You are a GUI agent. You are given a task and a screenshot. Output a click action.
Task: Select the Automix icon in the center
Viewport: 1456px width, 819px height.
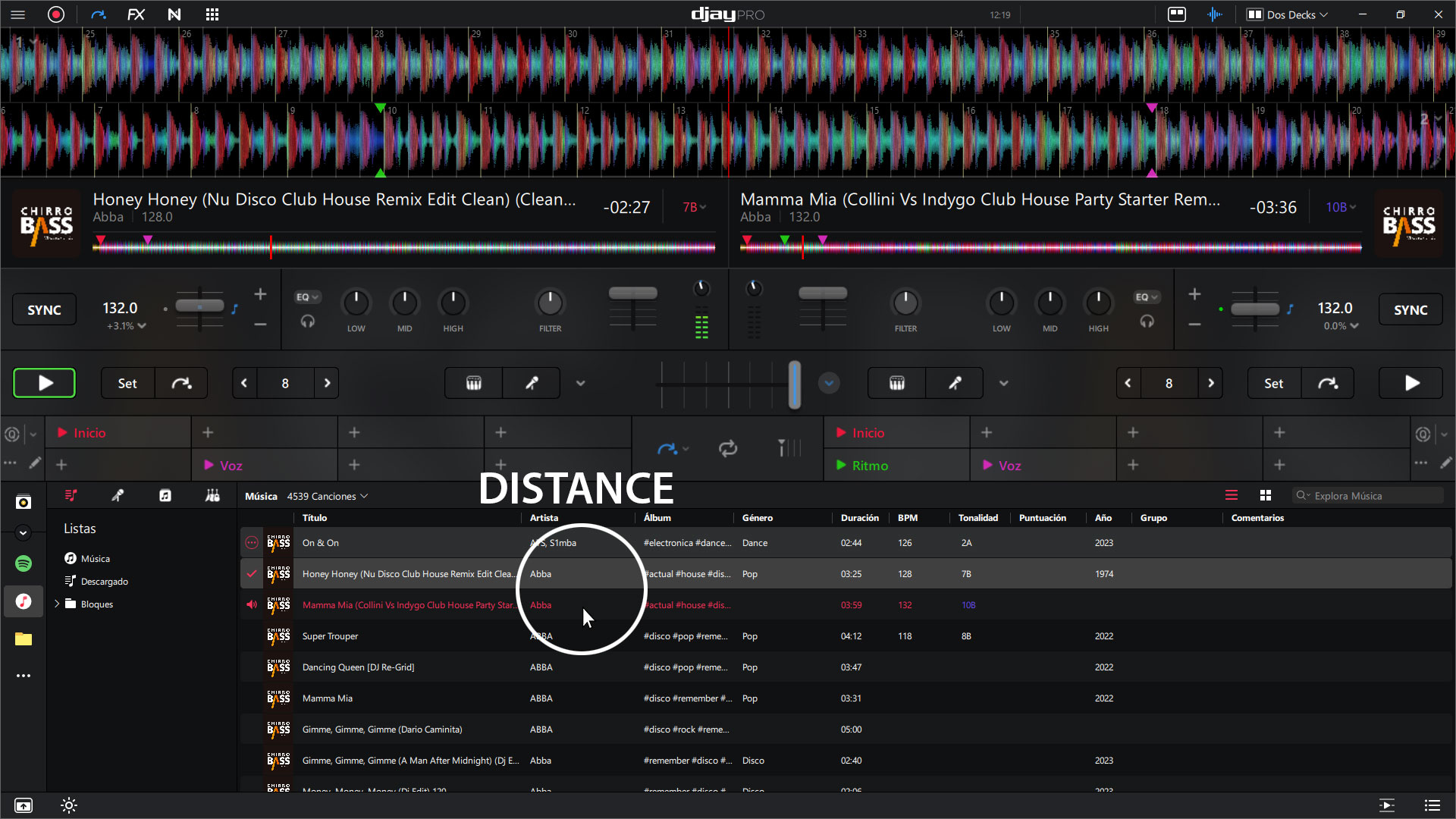coord(667,449)
